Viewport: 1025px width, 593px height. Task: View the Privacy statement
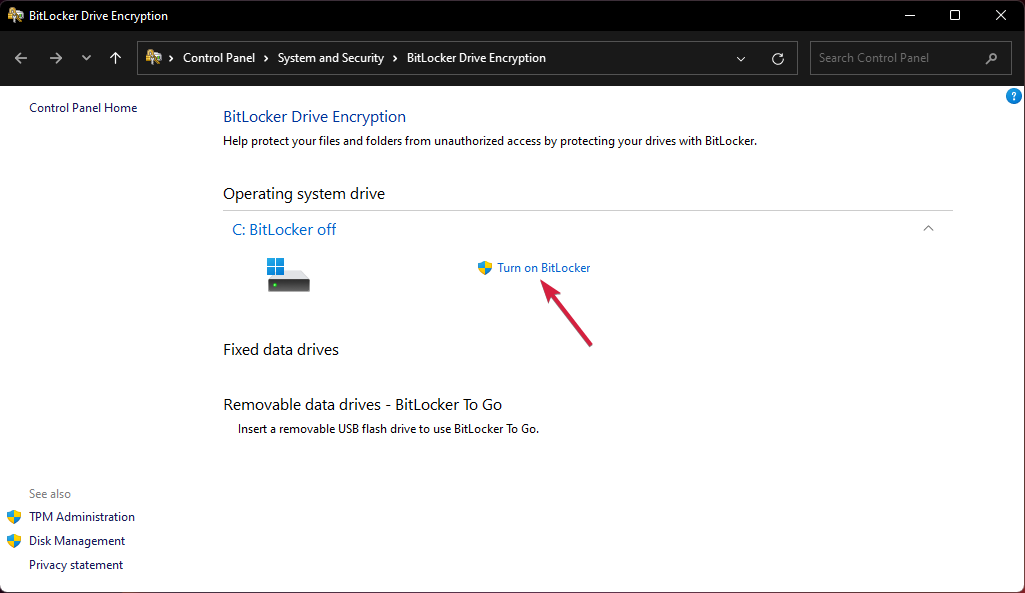pyautogui.click(x=75, y=564)
